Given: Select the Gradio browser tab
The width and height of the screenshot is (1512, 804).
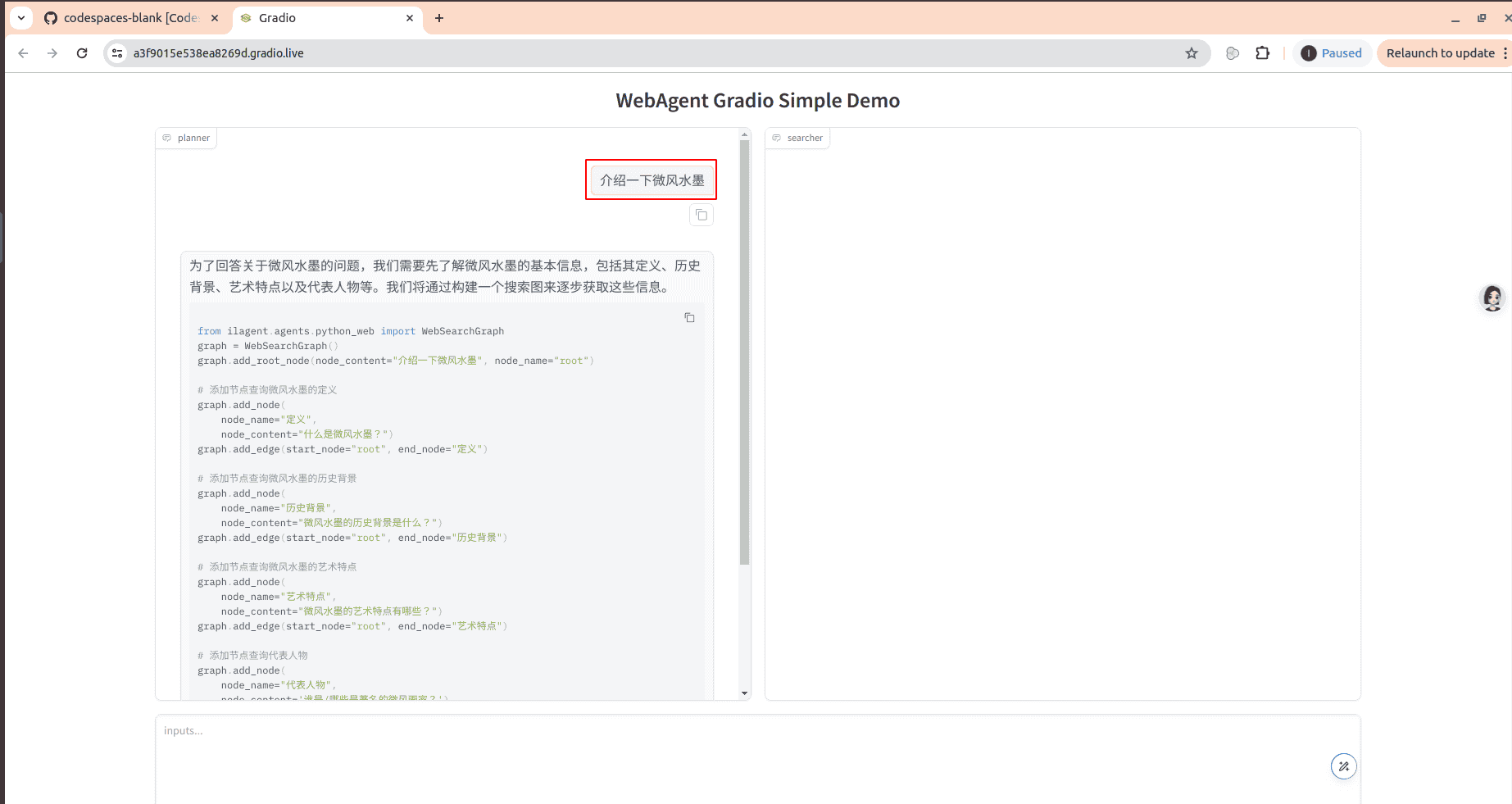Looking at the screenshot, I should (320, 18).
